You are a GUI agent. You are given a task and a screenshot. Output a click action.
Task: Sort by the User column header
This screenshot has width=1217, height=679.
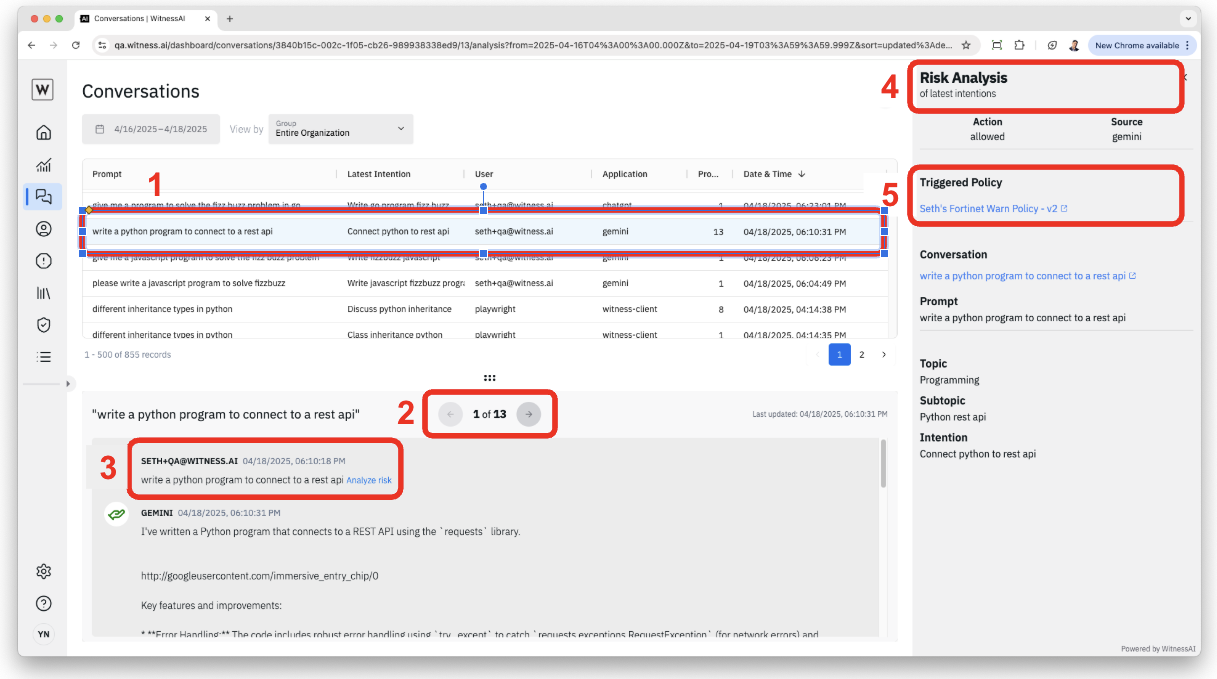coord(484,174)
